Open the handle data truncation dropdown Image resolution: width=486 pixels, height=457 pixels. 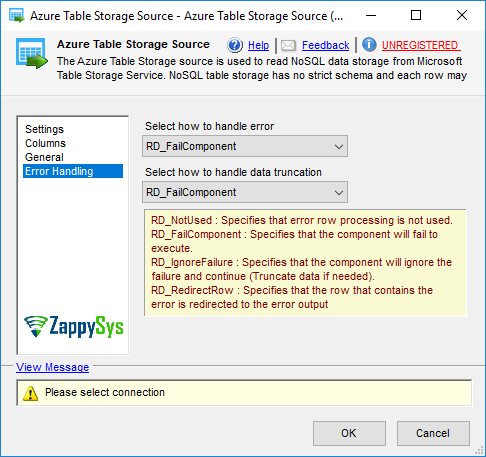(245, 192)
